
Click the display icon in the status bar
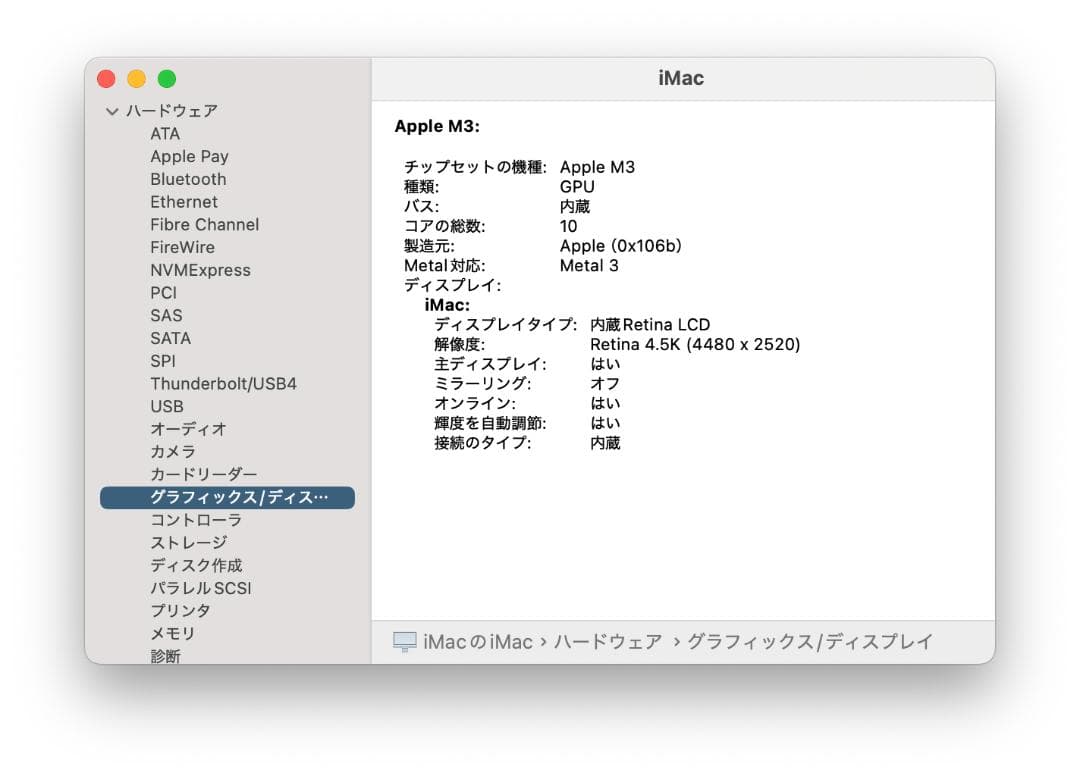coord(404,641)
